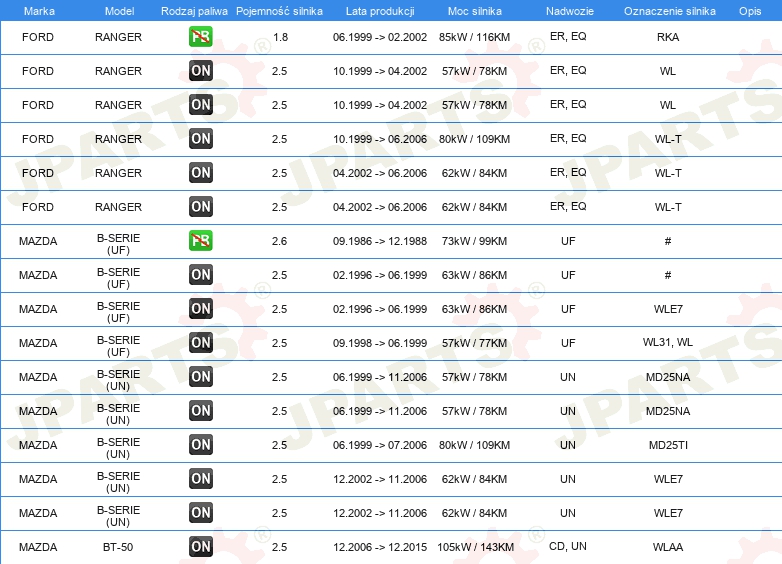Select the MD25TI engine code cell
Image resolution: width=782 pixels, height=564 pixels.
(x=668, y=445)
